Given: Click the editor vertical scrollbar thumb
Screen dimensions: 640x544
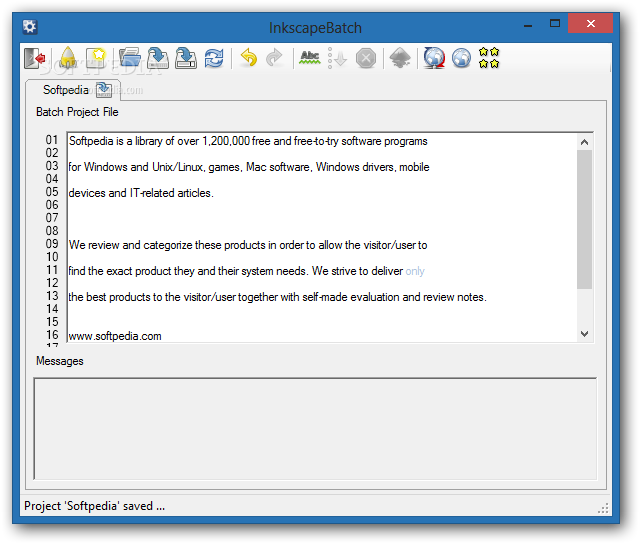Looking at the screenshot, I should [x=584, y=220].
